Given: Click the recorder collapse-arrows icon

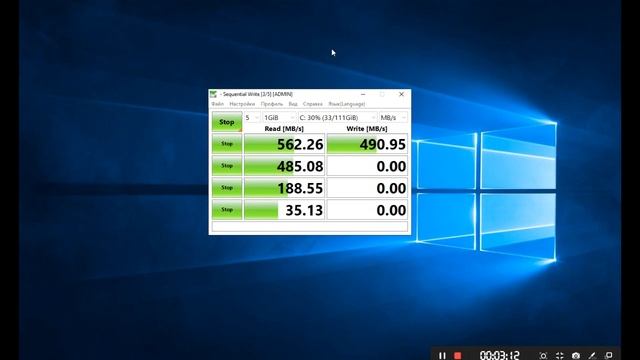Looking at the screenshot, I should pos(560,356).
